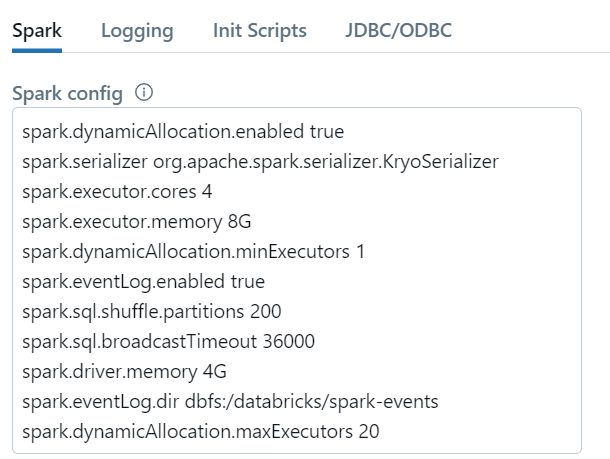The height and width of the screenshot is (459, 610).
Task: Click the spark.eventLog.enabled true line
Action: coord(144,282)
